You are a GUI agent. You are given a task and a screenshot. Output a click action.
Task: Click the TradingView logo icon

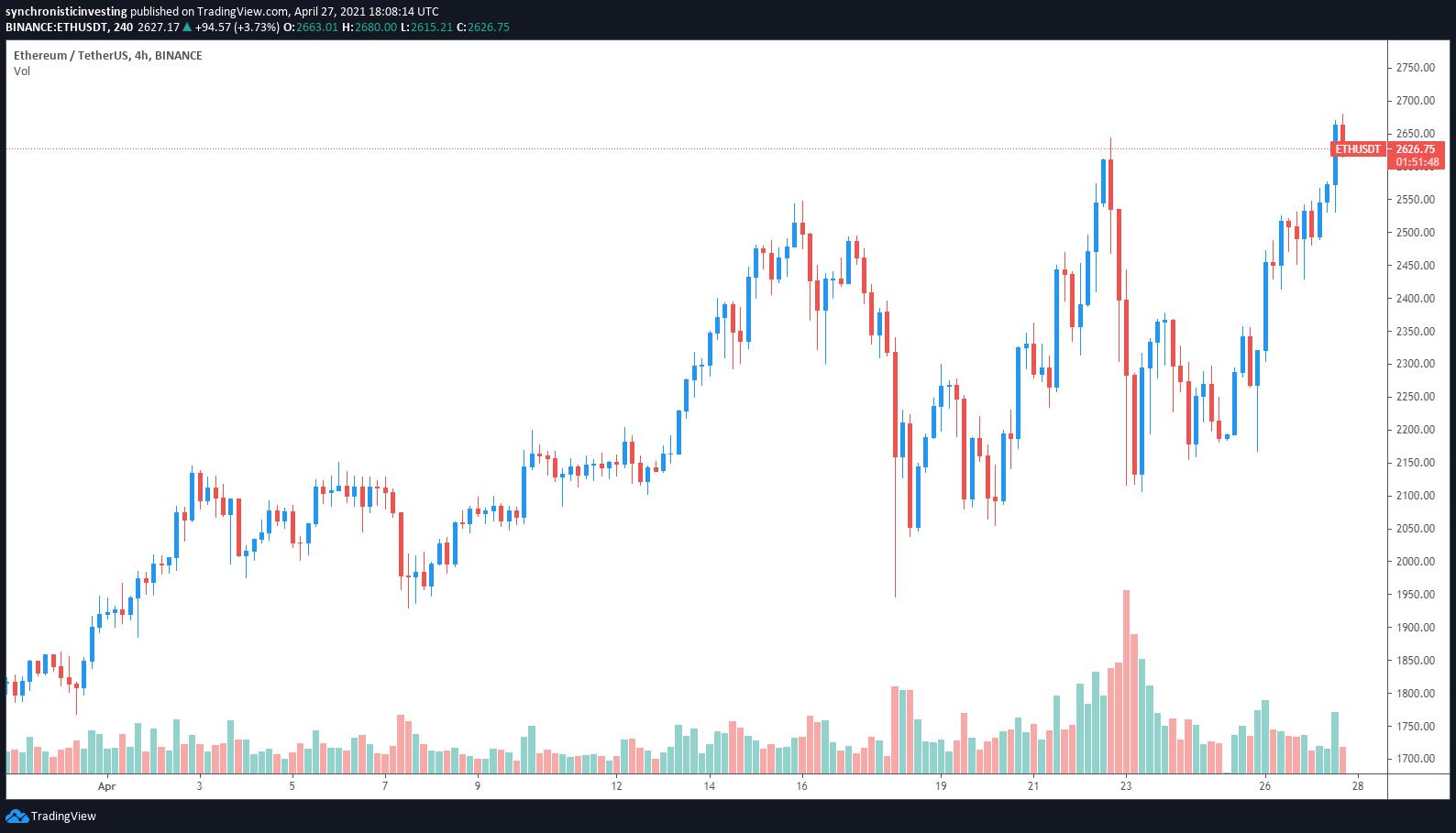(x=17, y=816)
